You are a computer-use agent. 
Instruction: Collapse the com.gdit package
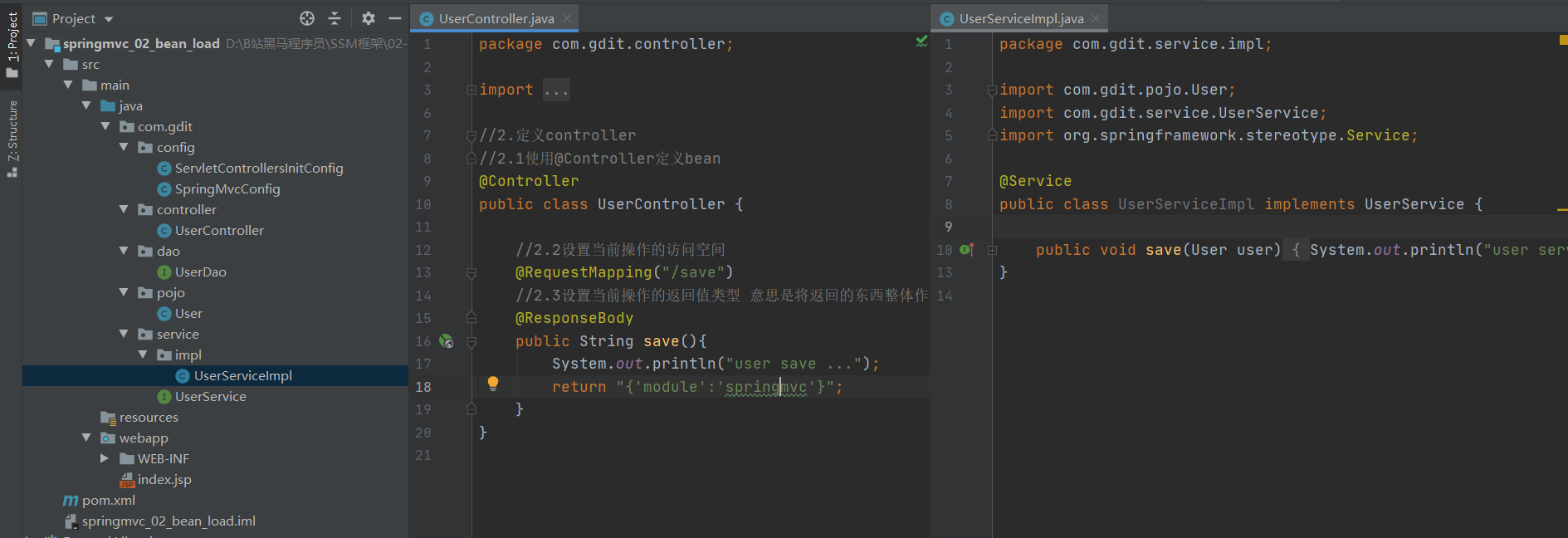pos(105,126)
